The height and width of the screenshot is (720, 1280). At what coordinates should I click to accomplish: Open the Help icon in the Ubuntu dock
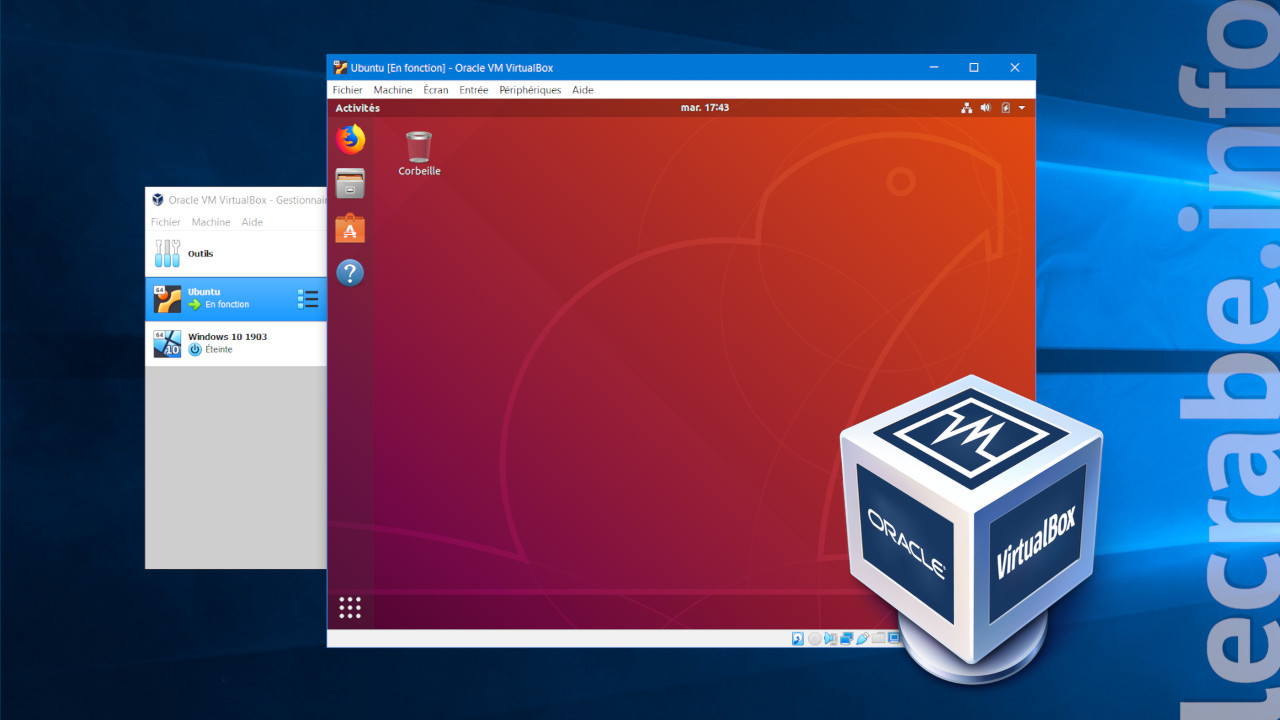pos(350,272)
